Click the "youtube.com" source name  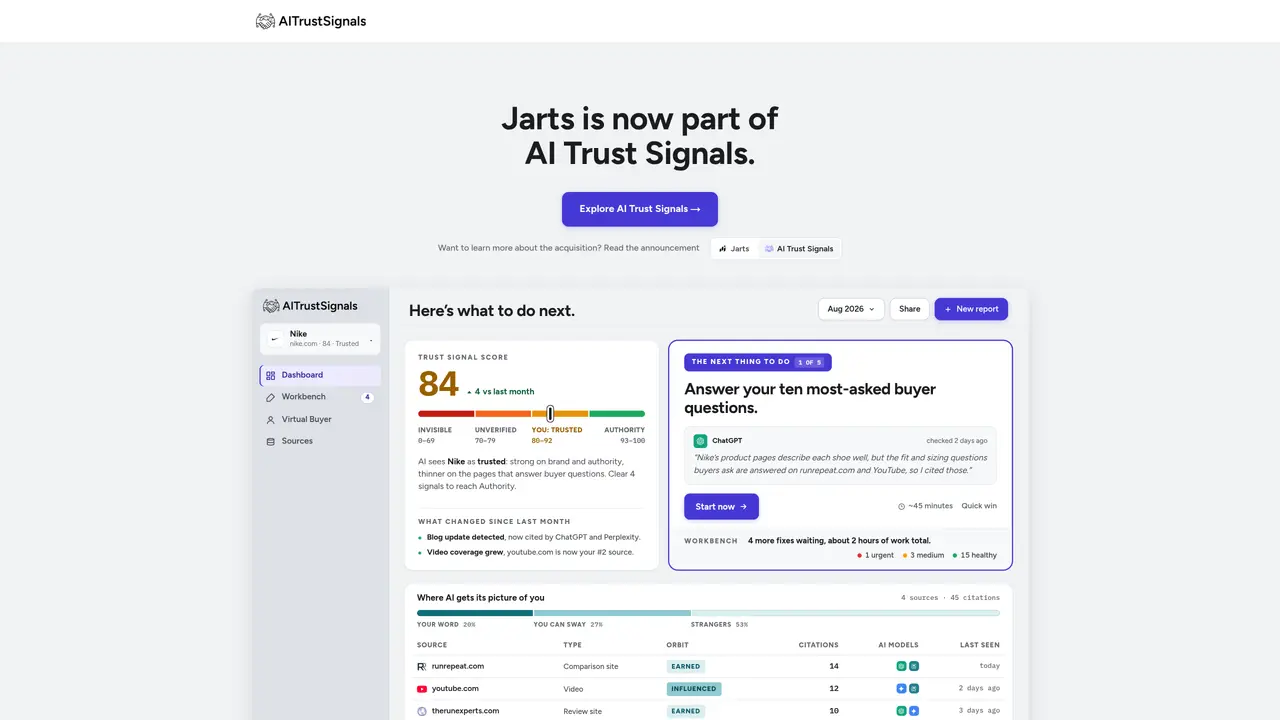(455, 689)
